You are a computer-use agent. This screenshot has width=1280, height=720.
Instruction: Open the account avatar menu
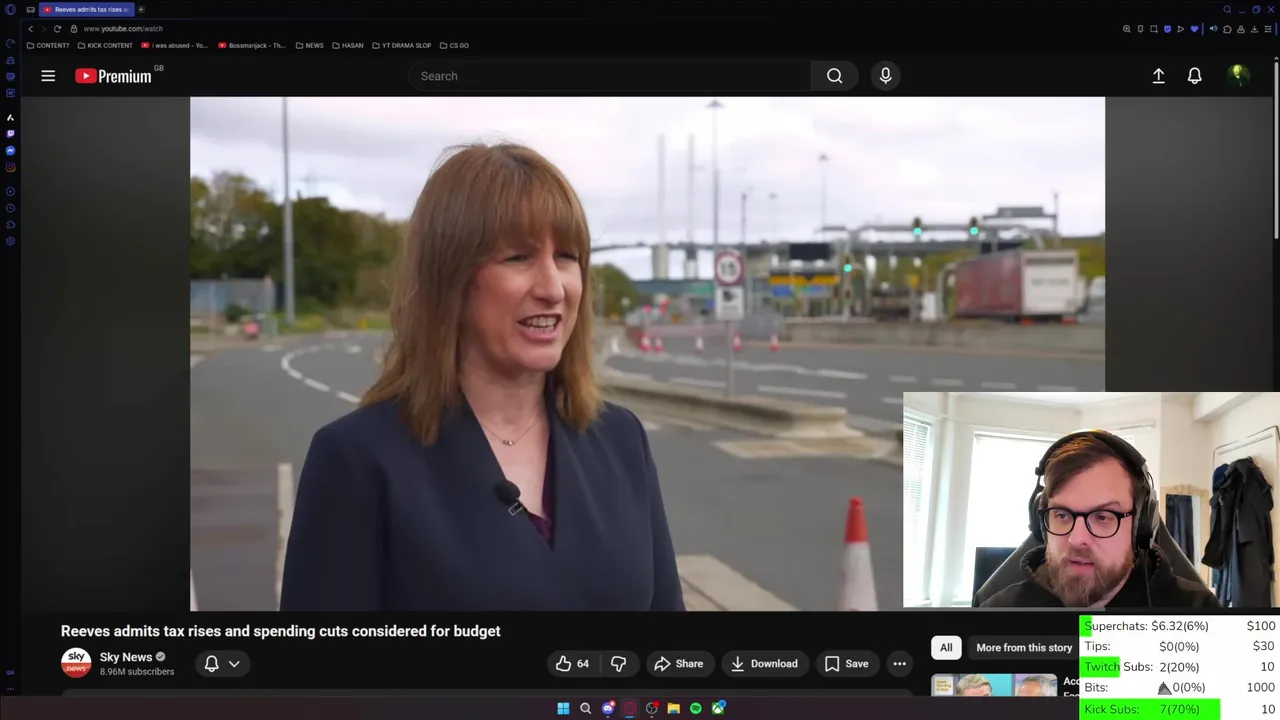1238,76
